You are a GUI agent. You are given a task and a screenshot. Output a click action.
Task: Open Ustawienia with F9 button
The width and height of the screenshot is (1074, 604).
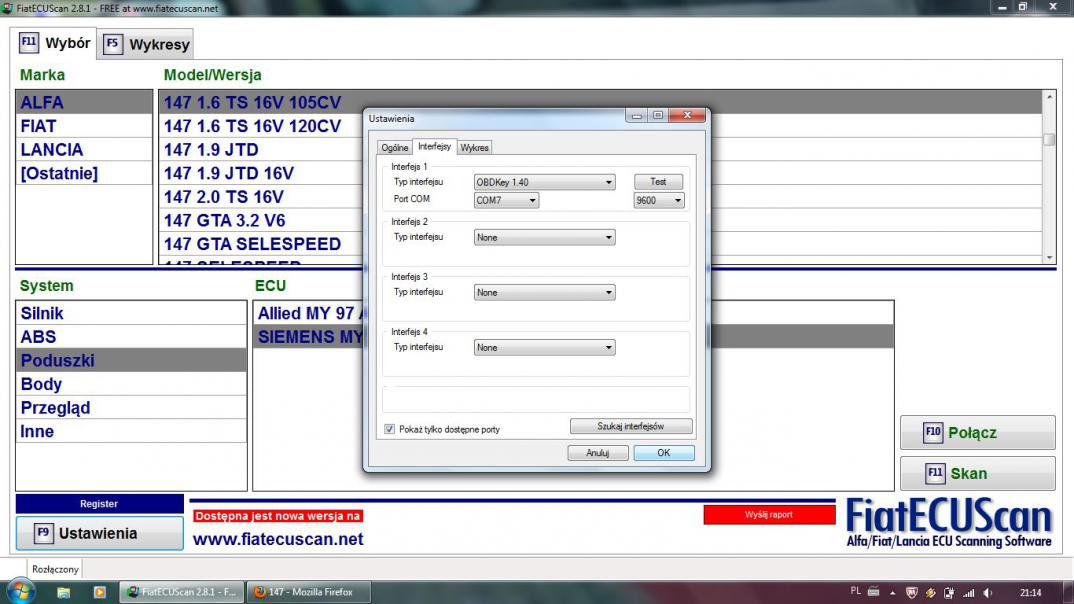(x=100, y=533)
